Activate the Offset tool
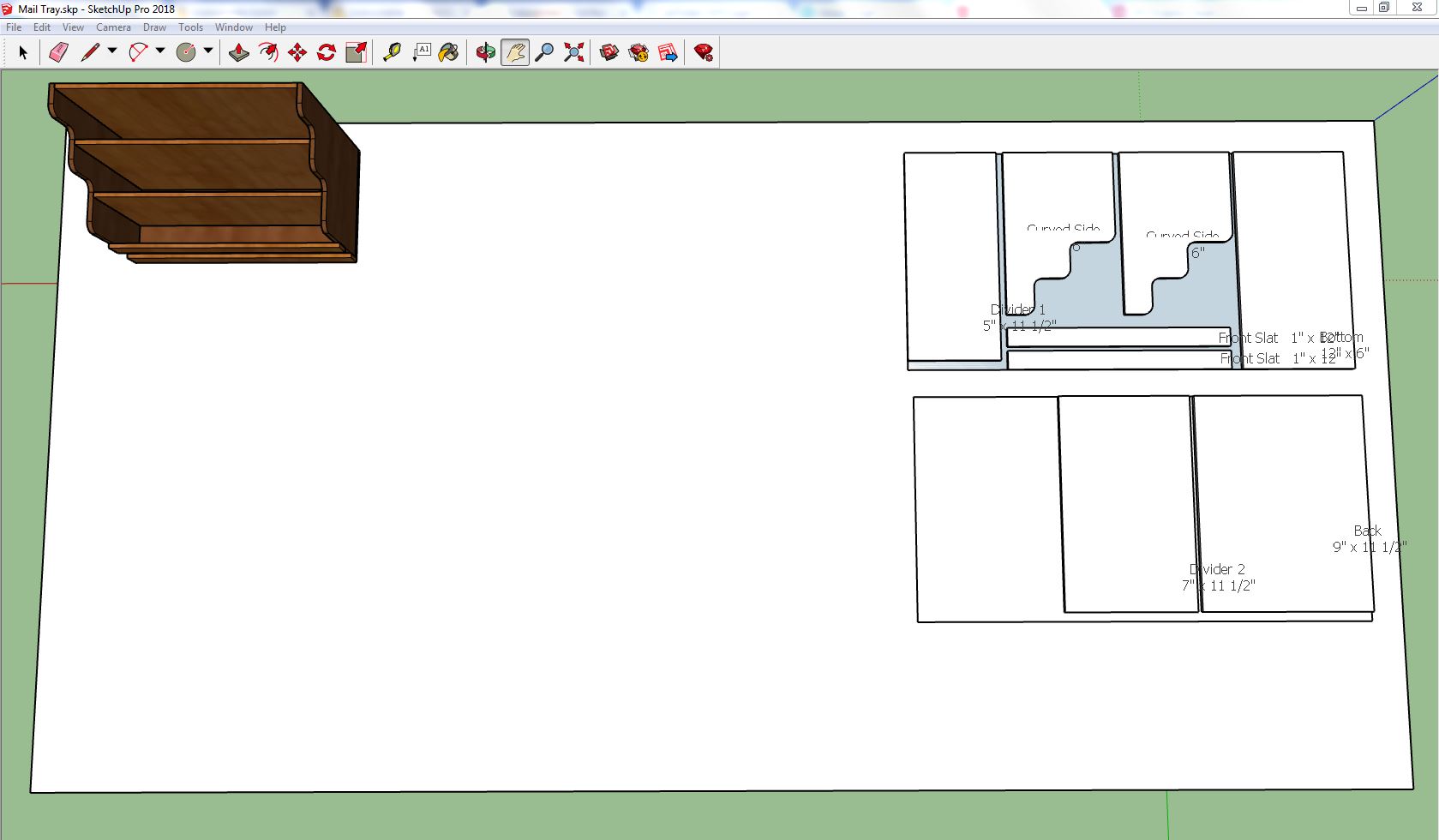Viewport: 1439px width, 840px height. coord(268,52)
